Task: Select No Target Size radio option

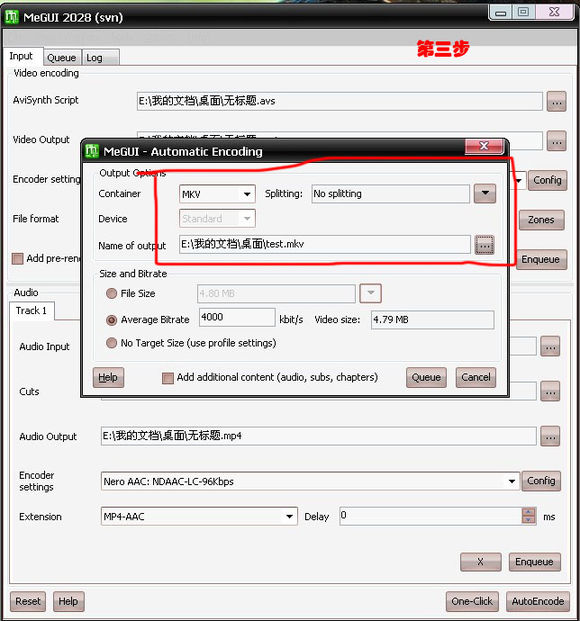Action: click(111, 343)
